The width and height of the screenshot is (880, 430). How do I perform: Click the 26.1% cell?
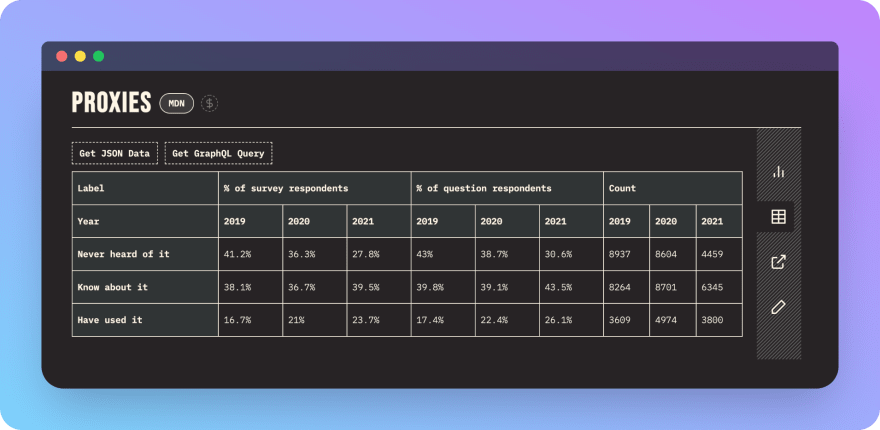[571, 320]
